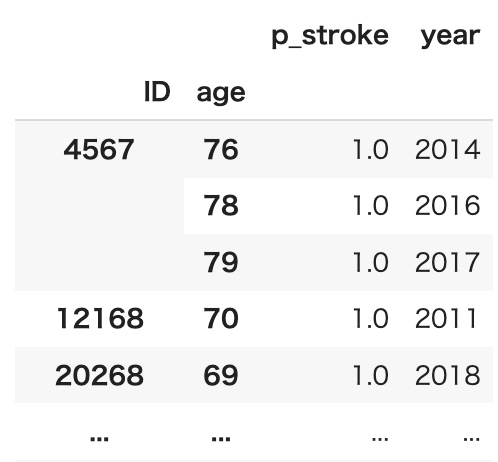Click p_stroke value in age 78 row
Viewport: 498px width, 462px height.
[x=371, y=206]
